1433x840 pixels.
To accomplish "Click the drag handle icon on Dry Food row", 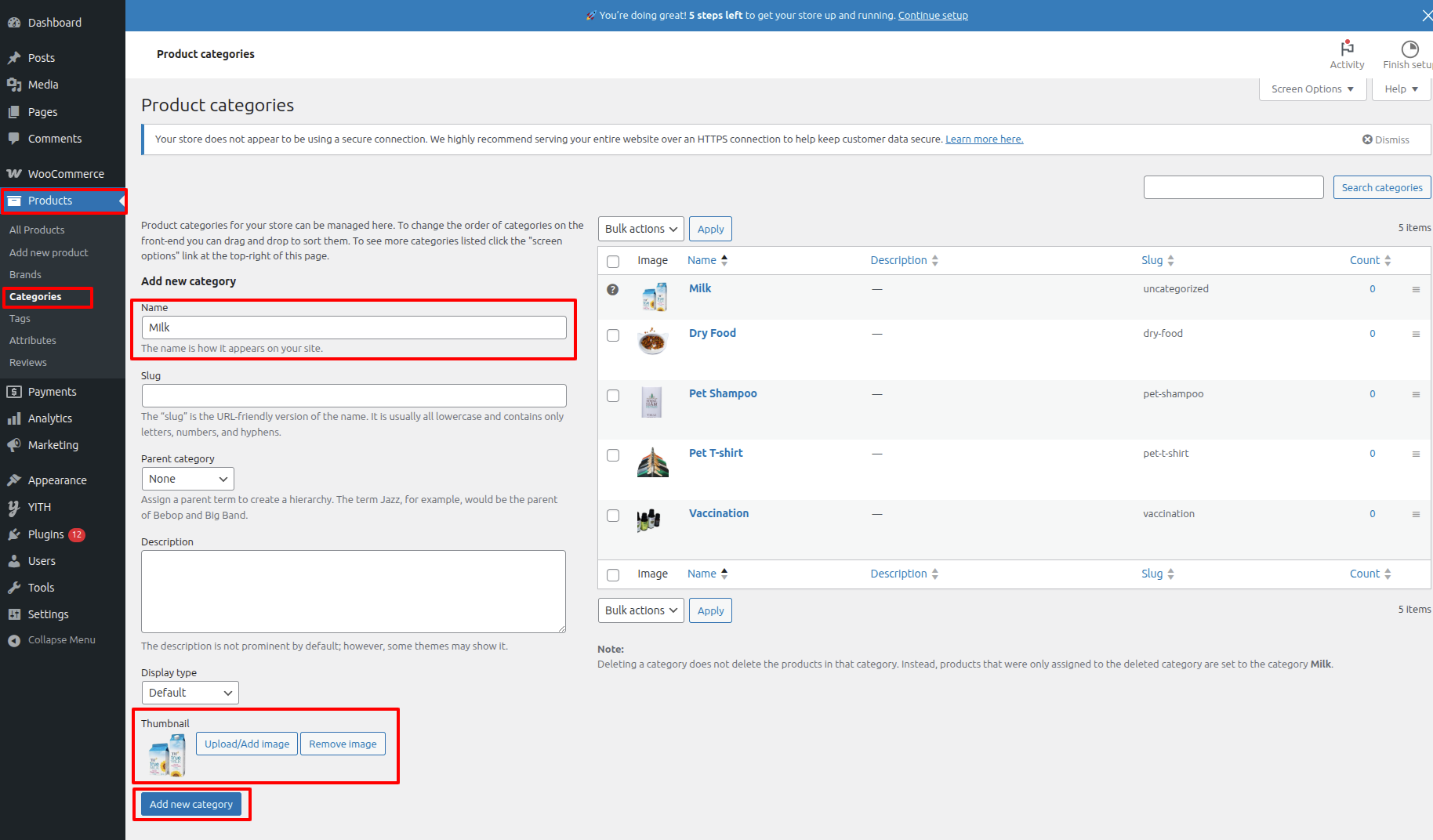I will pyautogui.click(x=1416, y=335).
